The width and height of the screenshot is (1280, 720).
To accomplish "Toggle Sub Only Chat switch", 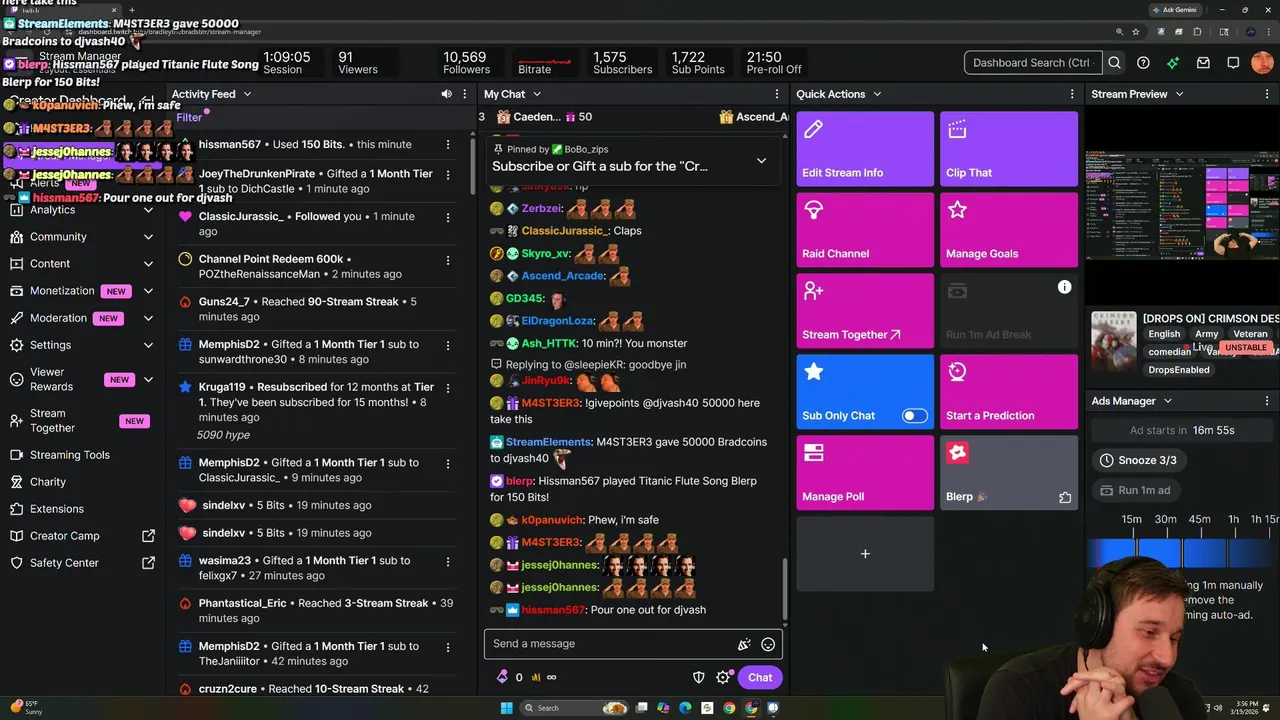I will 914,416.
